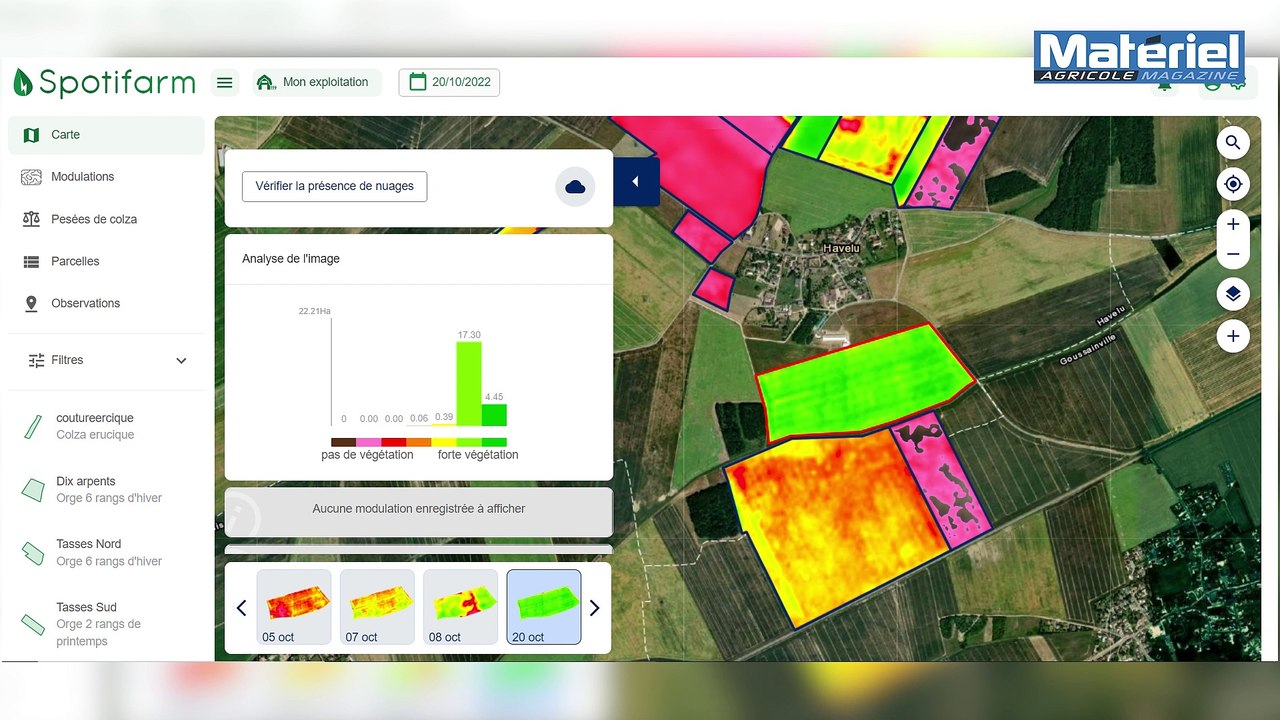Click the Goussainville road label

1088,350
